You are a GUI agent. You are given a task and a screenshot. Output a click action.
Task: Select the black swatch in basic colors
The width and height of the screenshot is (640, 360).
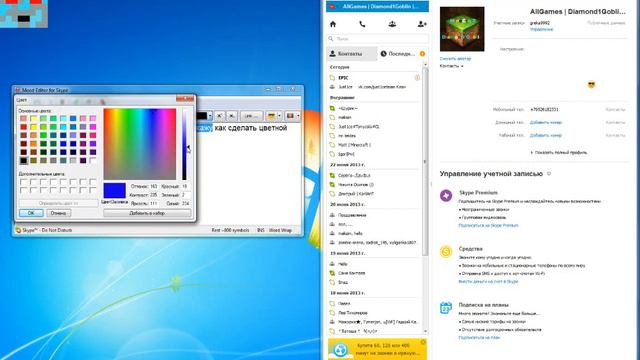click(24, 161)
